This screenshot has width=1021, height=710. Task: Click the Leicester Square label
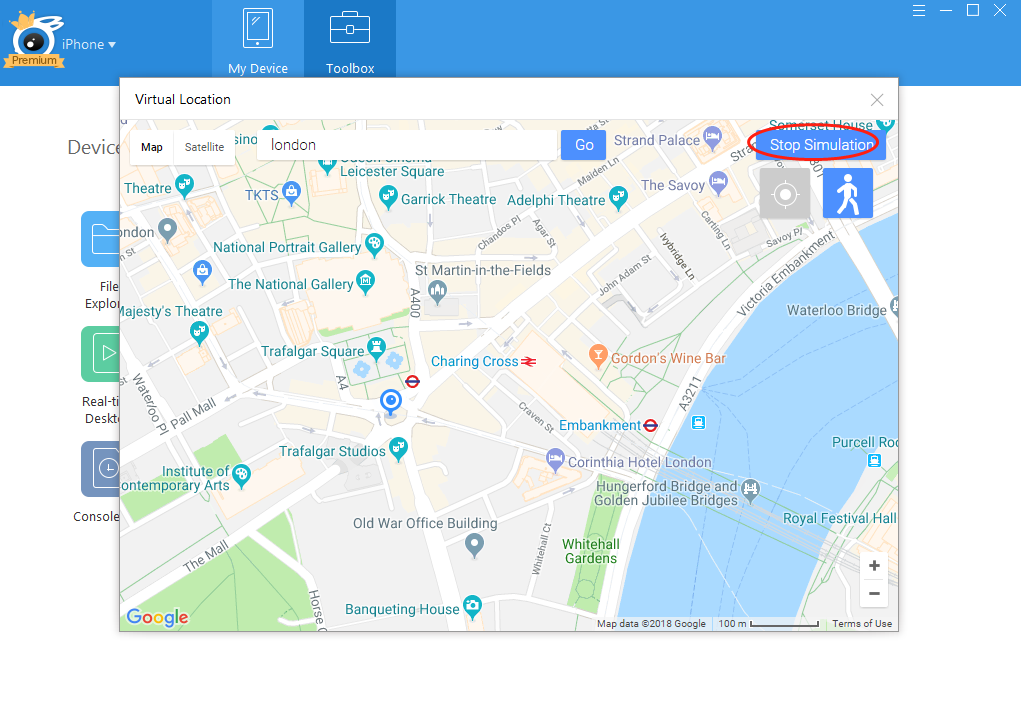pyautogui.click(x=392, y=171)
